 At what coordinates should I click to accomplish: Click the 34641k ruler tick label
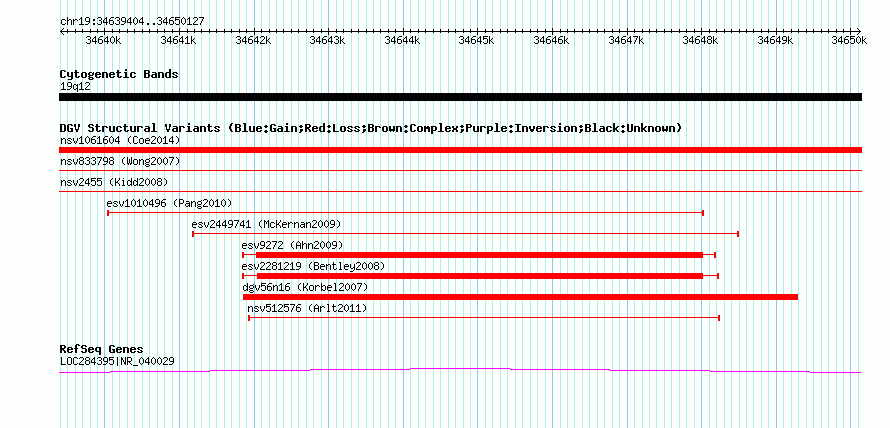[x=178, y=40]
